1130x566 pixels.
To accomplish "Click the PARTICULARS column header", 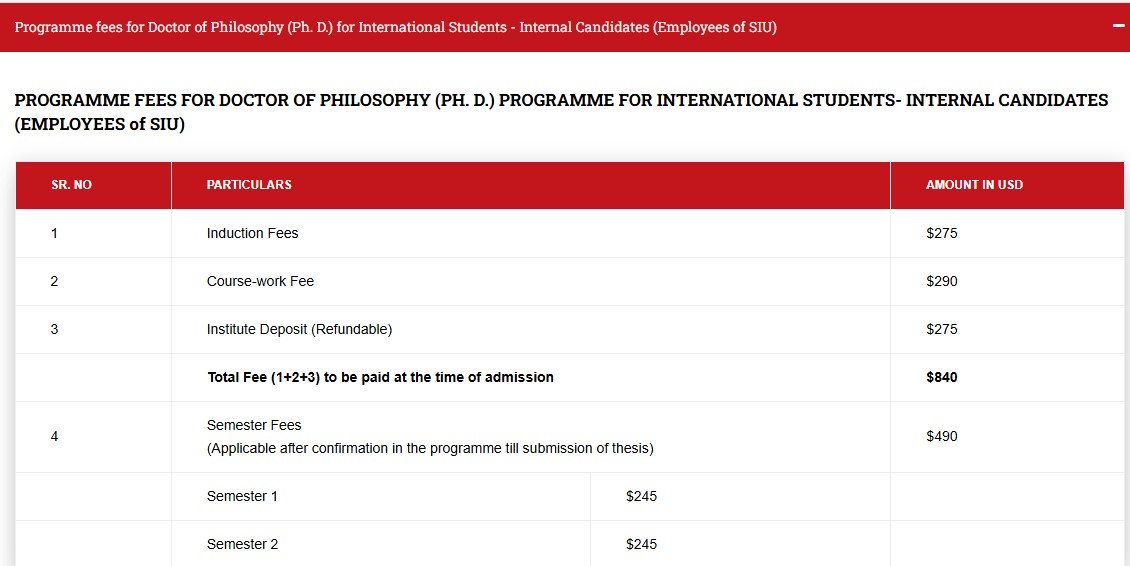I will (x=249, y=185).
